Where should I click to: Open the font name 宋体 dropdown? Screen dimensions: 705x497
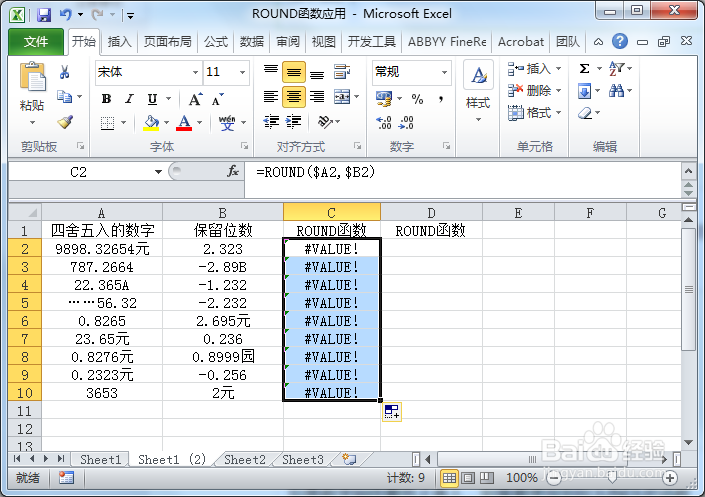(x=195, y=72)
